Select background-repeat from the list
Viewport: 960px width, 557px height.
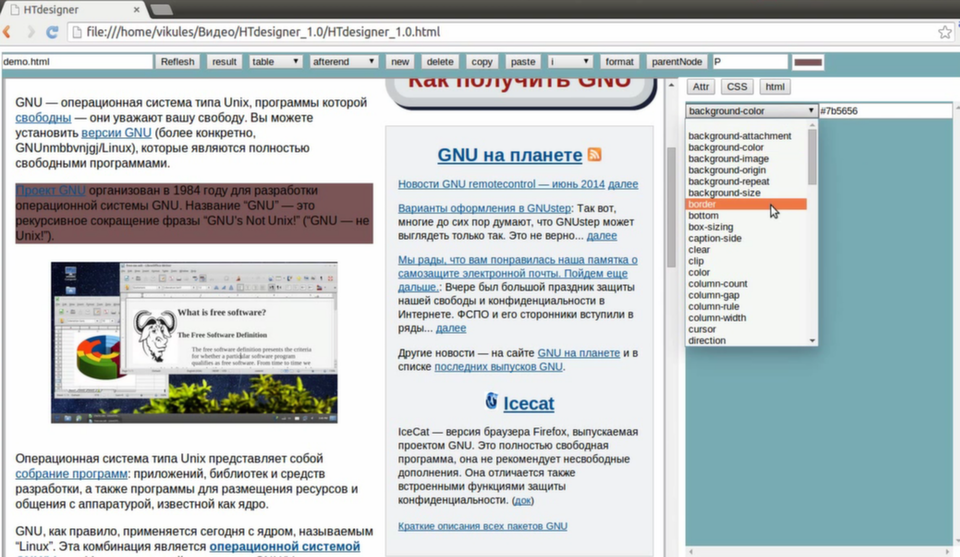pos(729,181)
